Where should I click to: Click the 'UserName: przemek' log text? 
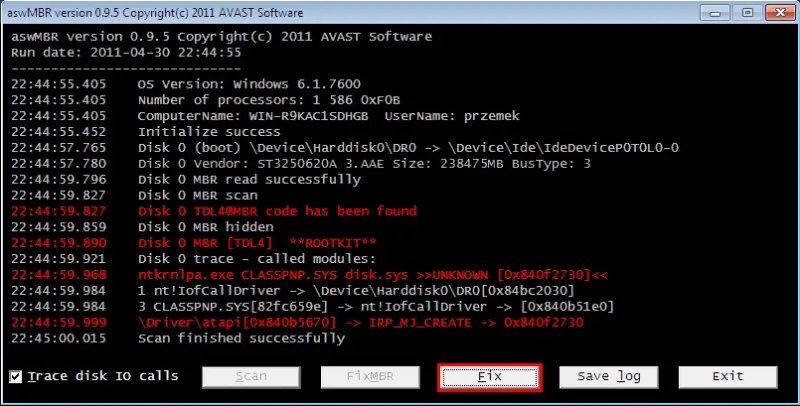pos(452,116)
